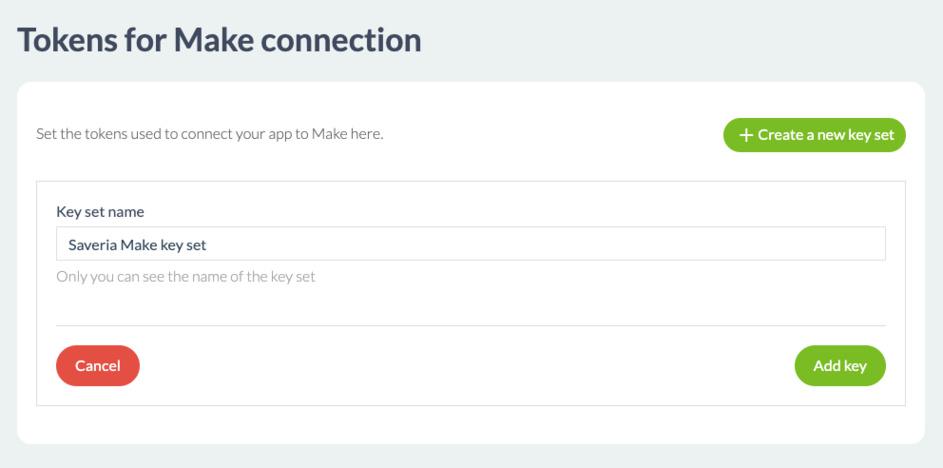This screenshot has height=468, width=943.
Task: Click the divider line above the Cancel button
Action: click(470, 325)
